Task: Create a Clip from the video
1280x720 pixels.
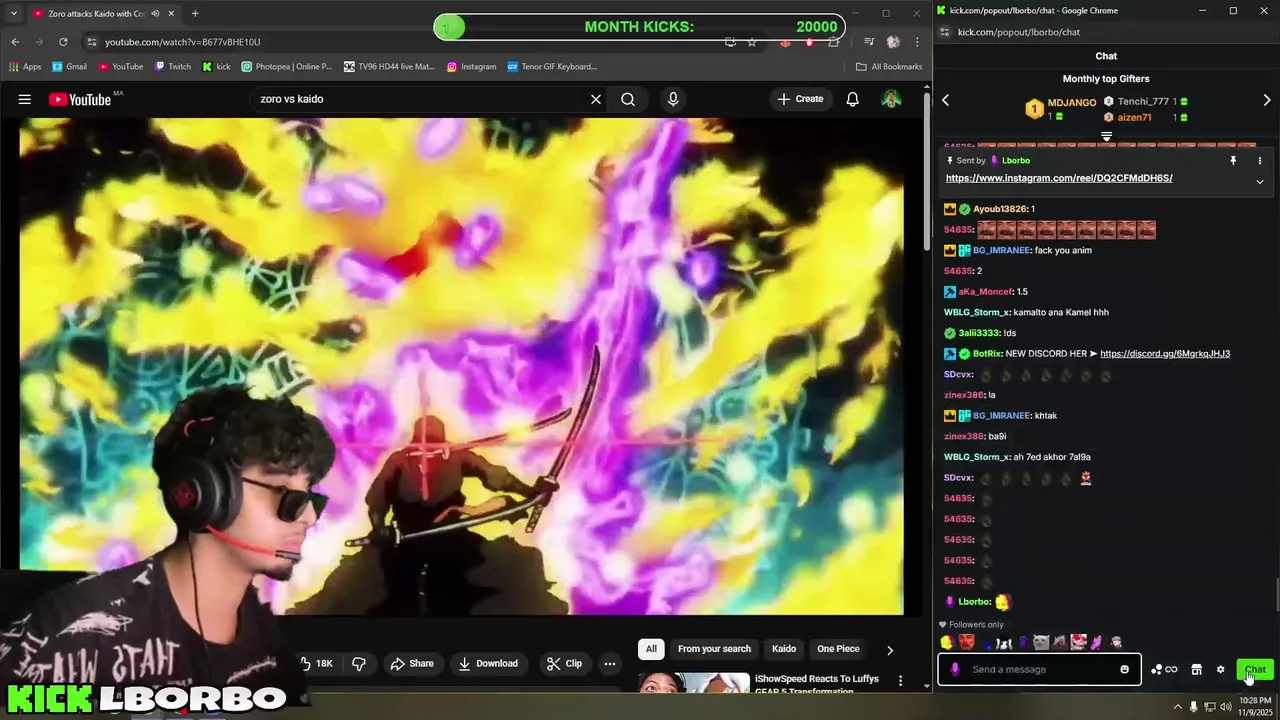Action: tap(564, 663)
